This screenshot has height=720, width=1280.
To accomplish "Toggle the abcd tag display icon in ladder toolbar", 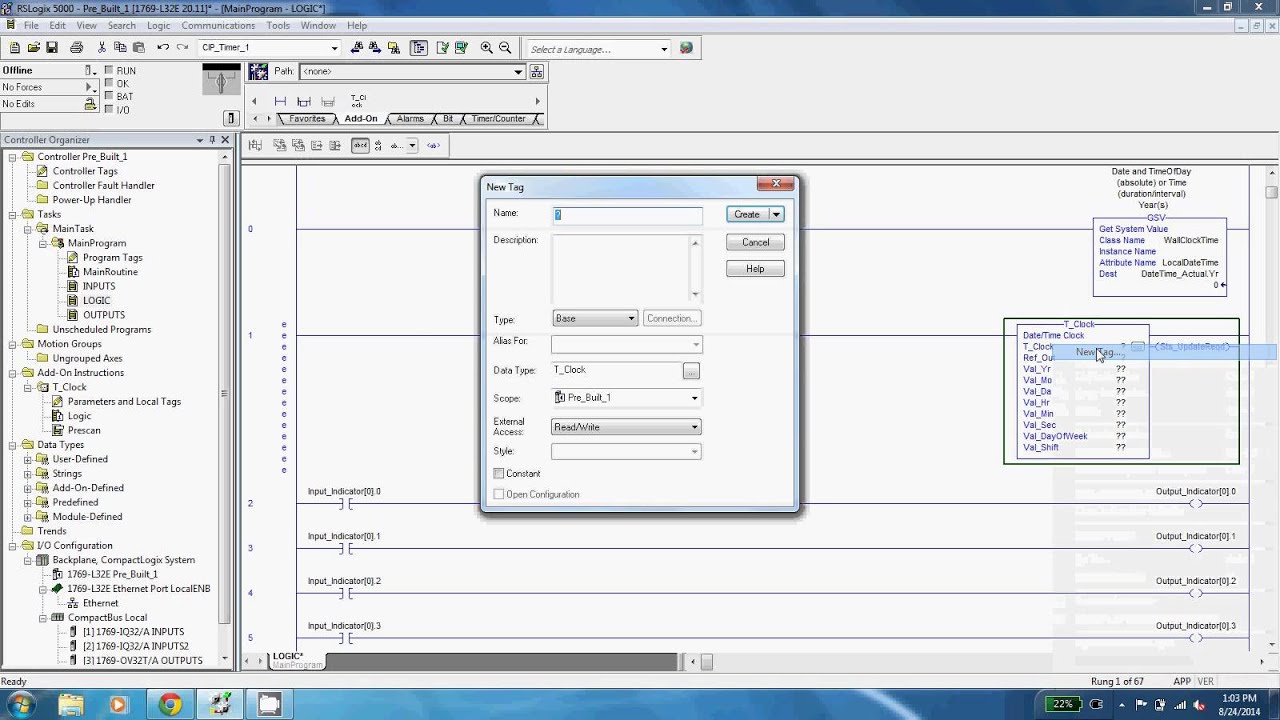I will pos(361,145).
